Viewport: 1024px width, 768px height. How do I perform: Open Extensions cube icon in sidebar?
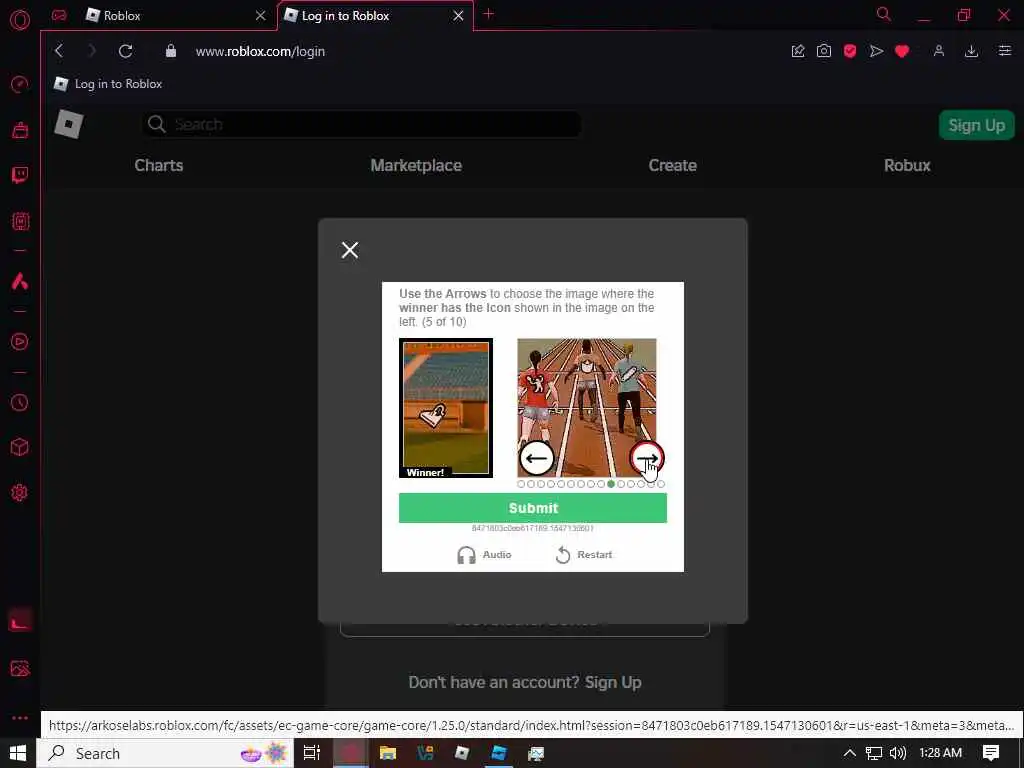point(20,447)
